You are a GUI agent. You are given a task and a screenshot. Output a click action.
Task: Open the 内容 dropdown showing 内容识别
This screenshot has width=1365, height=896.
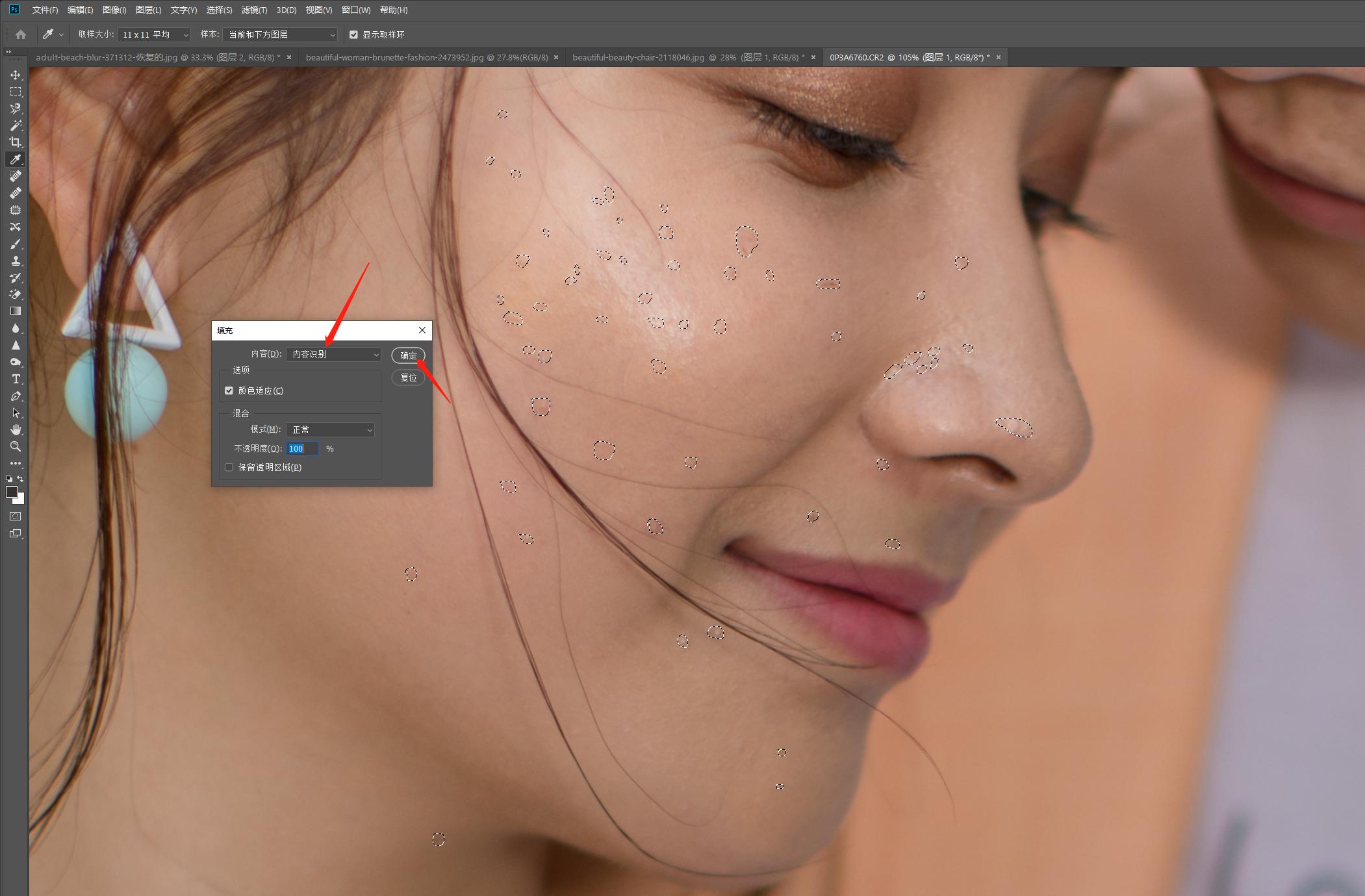(x=333, y=354)
